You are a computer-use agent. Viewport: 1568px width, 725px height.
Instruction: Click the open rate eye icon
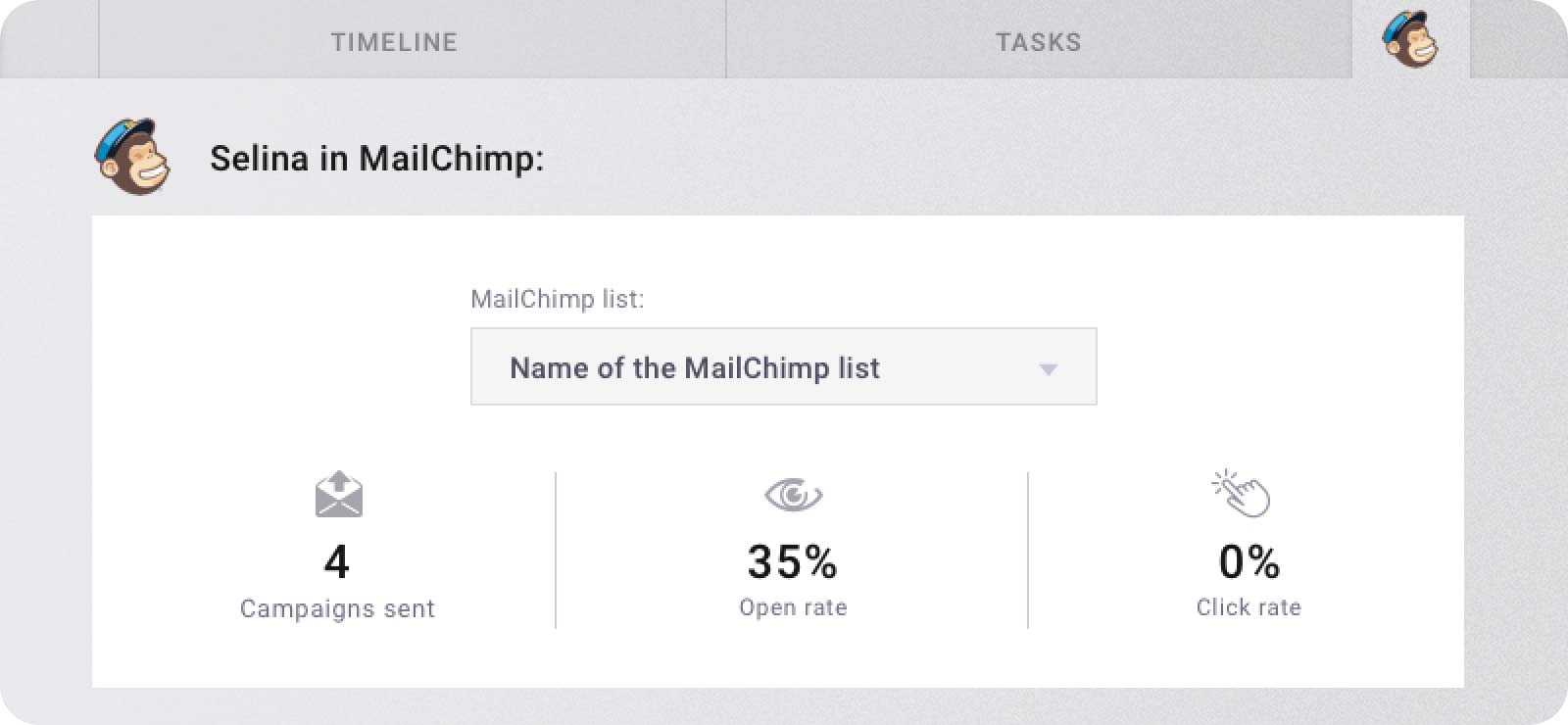[x=793, y=495]
